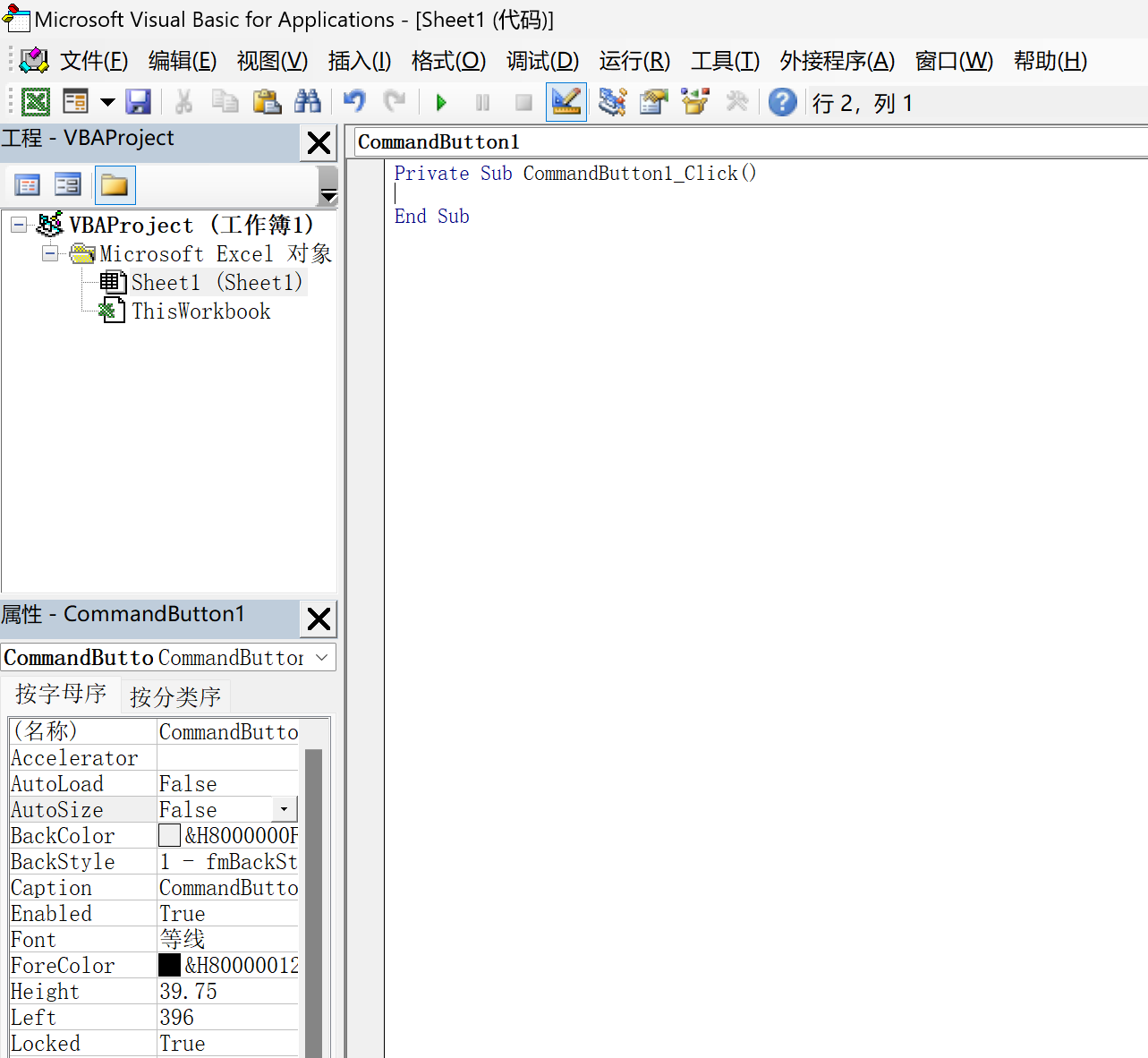Click the VBA system menu icon left of 文件

point(34,61)
